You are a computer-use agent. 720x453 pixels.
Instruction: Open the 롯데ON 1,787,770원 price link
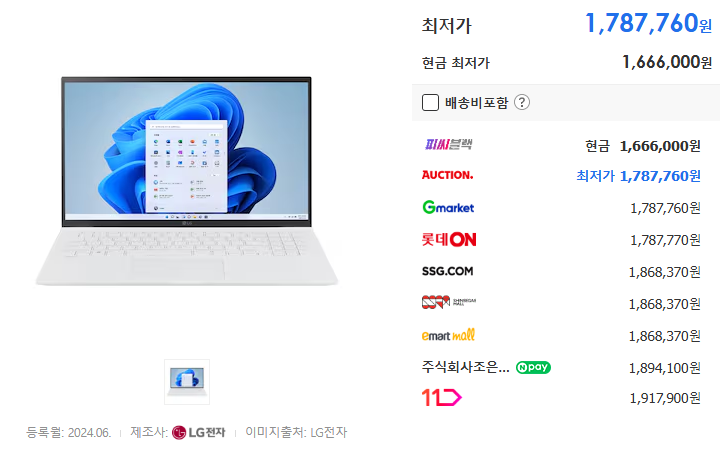tap(665, 240)
